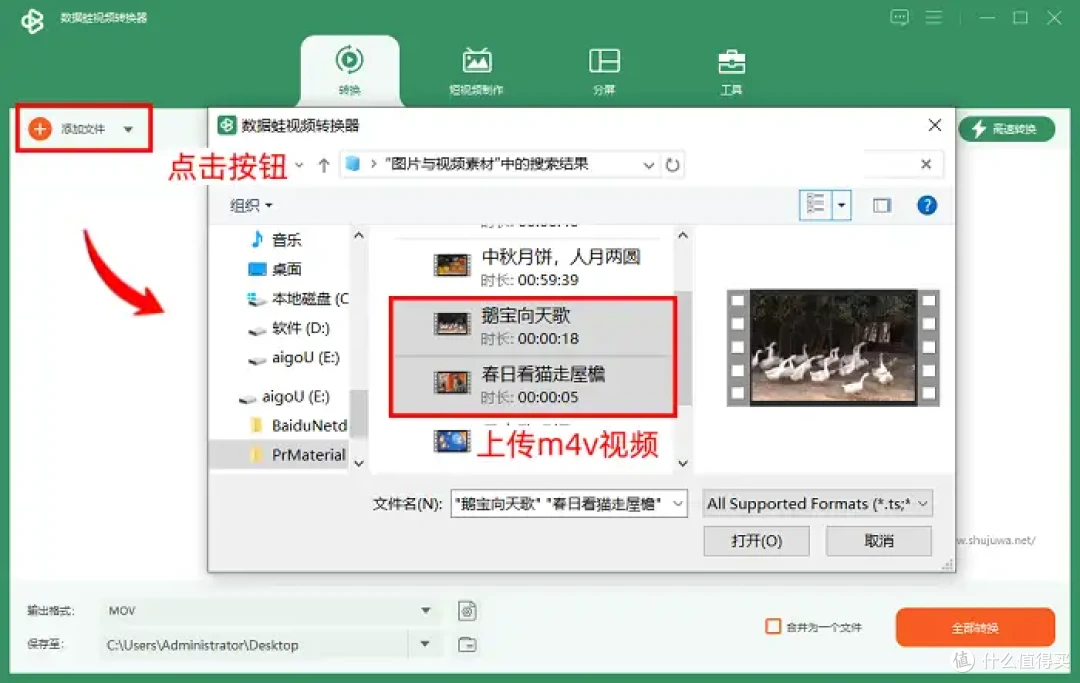Image resolution: width=1080 pixels, height=683 pixels.
Task: Click the 取消 cancel button
Action: [x=879, y=541]
